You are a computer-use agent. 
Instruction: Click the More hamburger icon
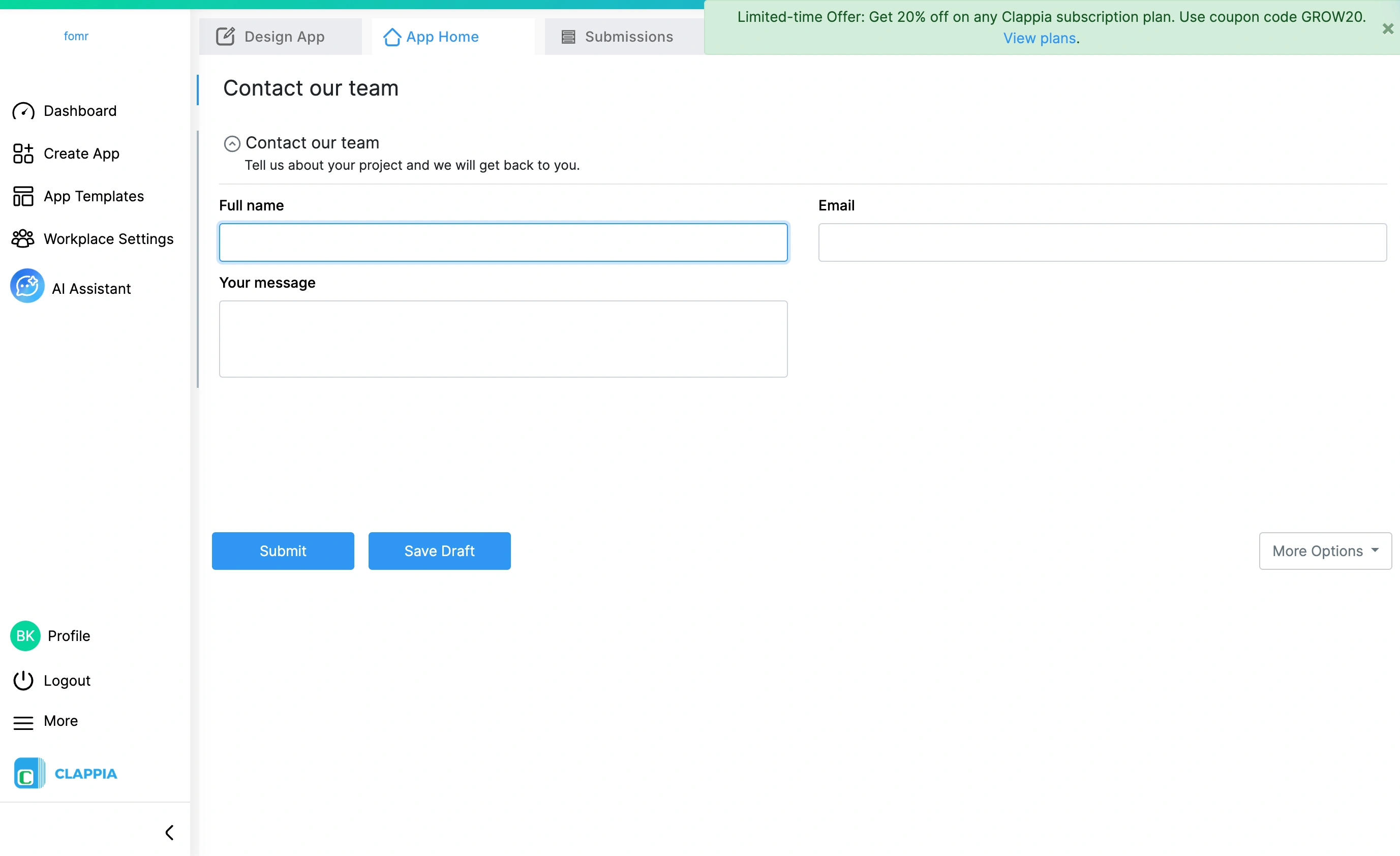click(23, 722)
